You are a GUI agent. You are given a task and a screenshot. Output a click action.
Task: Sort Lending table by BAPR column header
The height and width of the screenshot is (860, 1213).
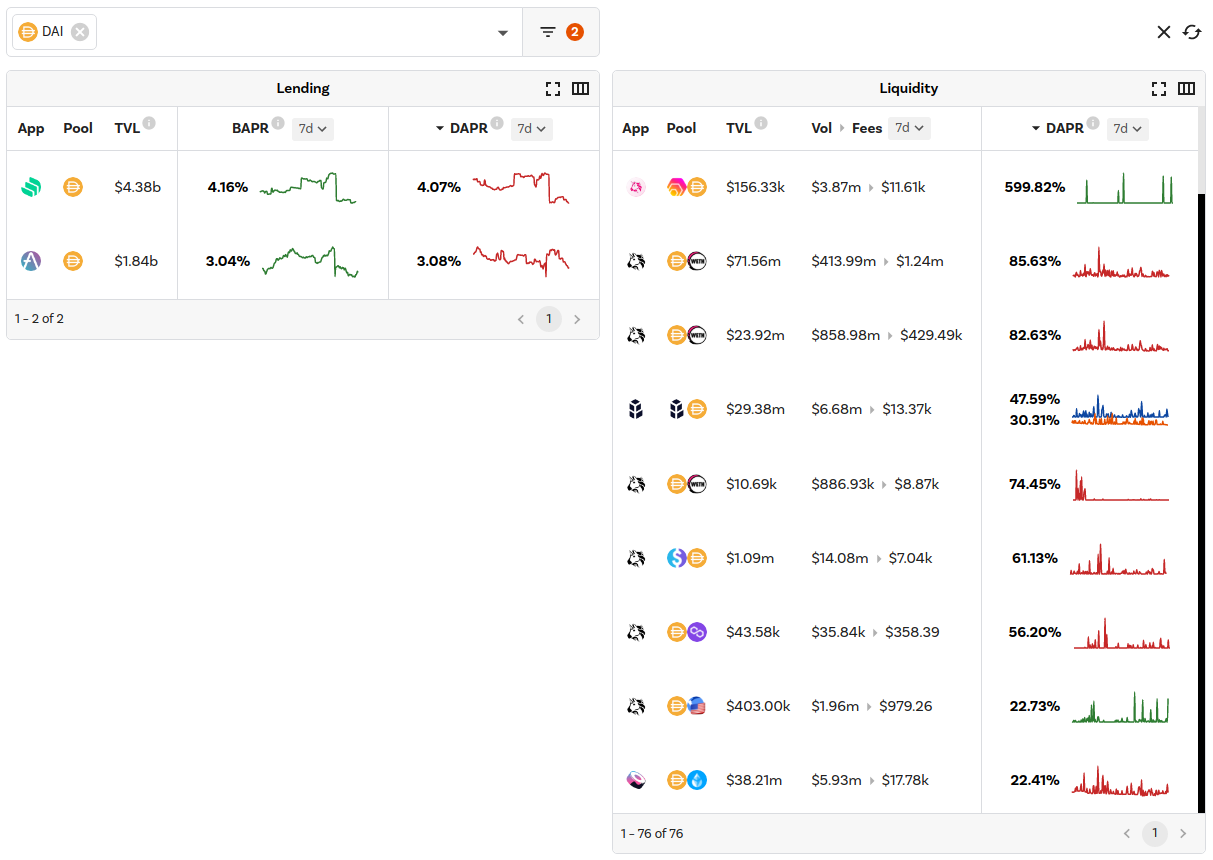251,128
